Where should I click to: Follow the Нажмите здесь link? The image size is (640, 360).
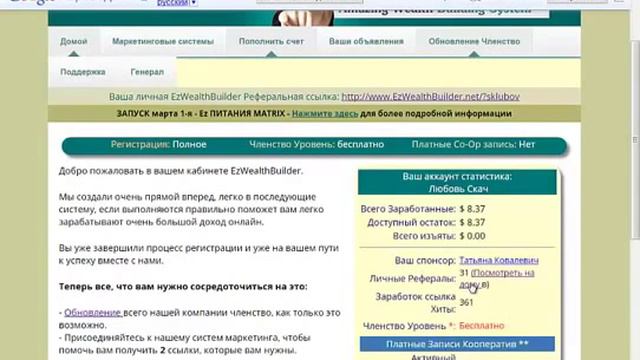(325, 113)
